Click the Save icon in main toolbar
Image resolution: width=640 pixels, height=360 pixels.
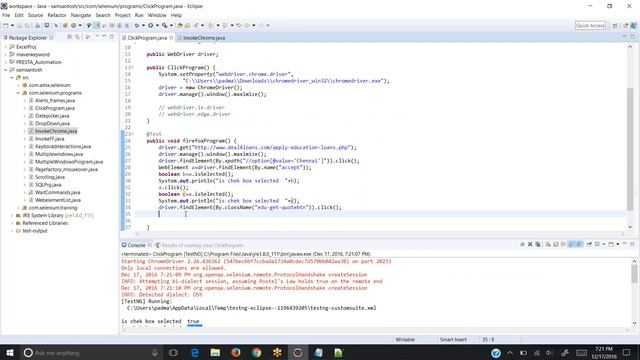tap(19, 25)
